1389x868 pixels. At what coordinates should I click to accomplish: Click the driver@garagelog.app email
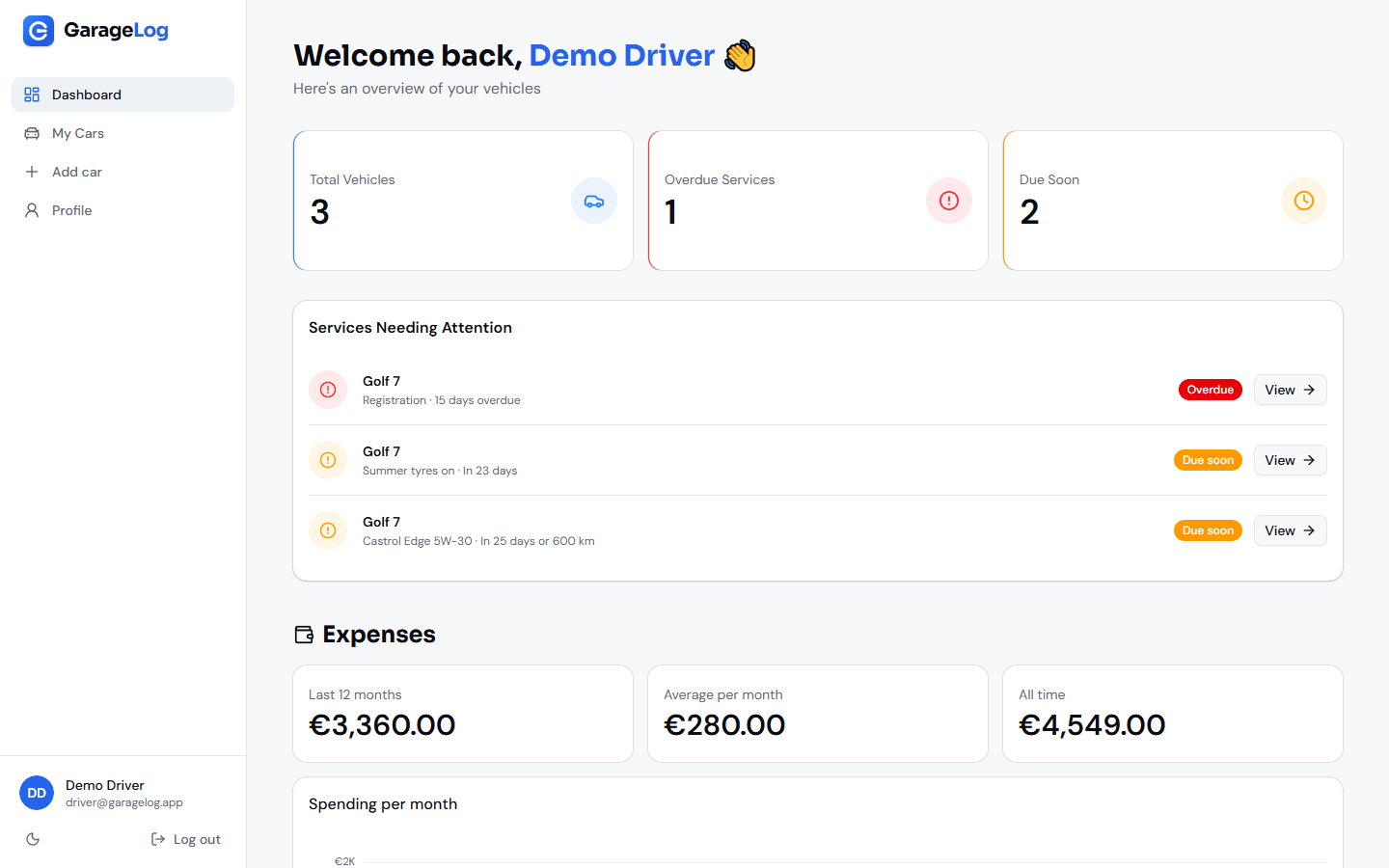click(124, 802)
